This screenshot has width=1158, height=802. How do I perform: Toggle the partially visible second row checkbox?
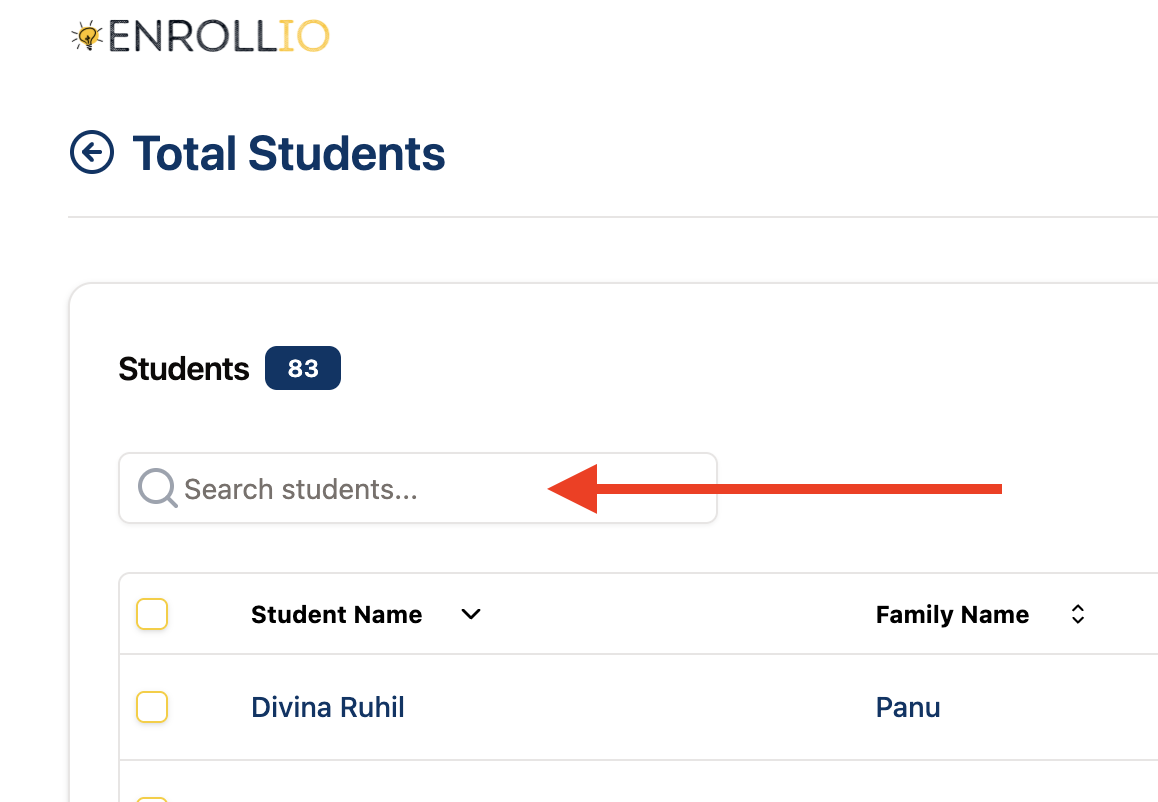click(x=152, y=799)
